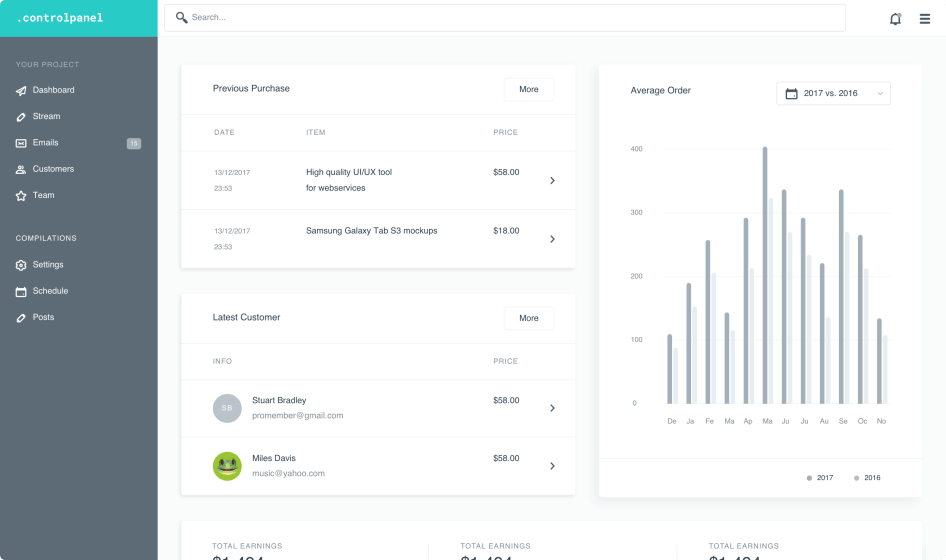Toggle the 2016 legend series
Screen dimensions: 946x560
pyautogui.click(x=867, y=478)
